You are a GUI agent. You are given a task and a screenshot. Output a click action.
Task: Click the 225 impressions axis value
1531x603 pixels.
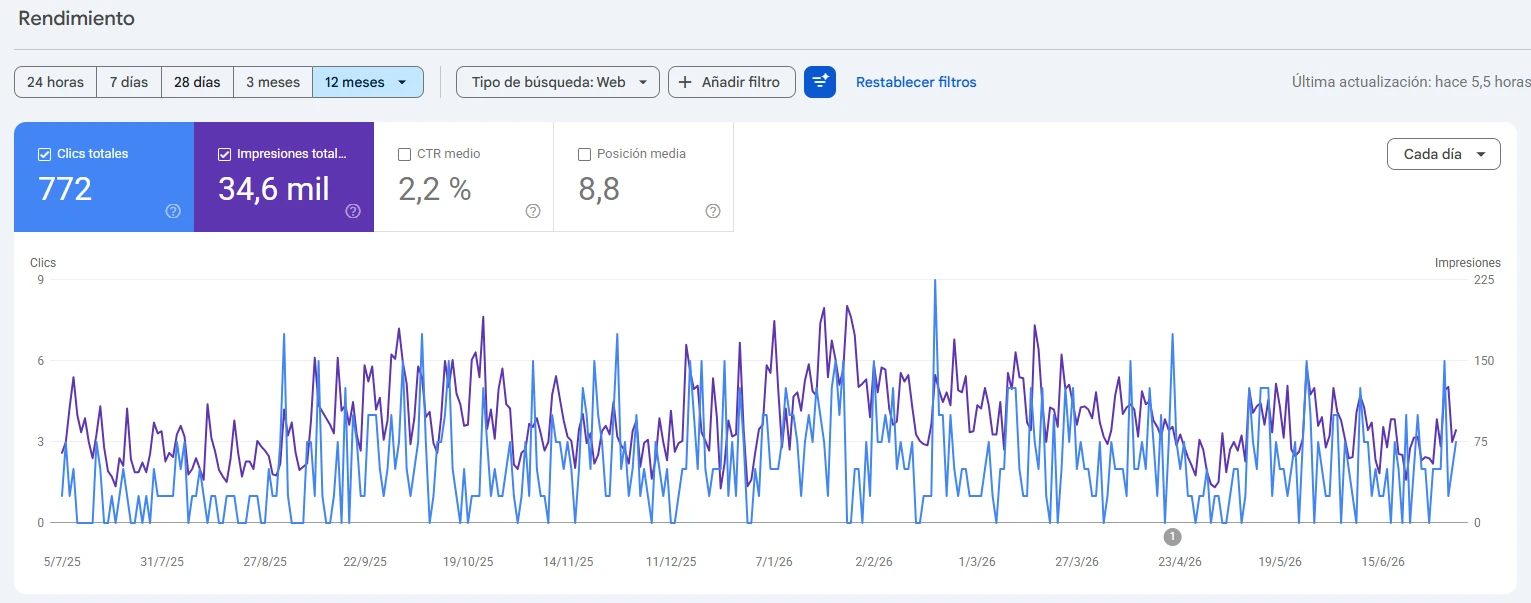1484,280
